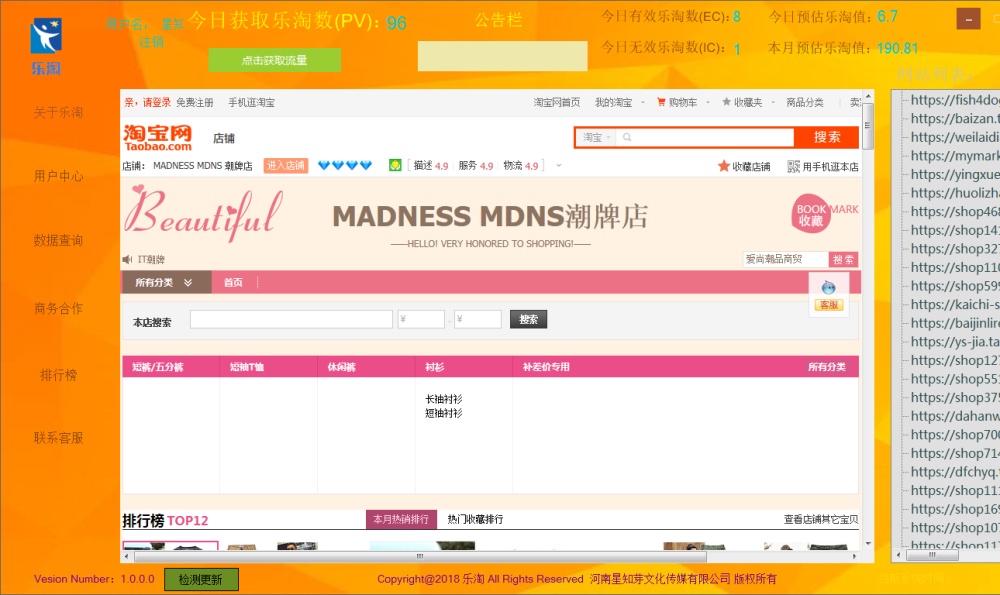Focus the shop search field containing 爱尚潮品商贸
This screenshot has height=595, width=1000.
point(786,260)
